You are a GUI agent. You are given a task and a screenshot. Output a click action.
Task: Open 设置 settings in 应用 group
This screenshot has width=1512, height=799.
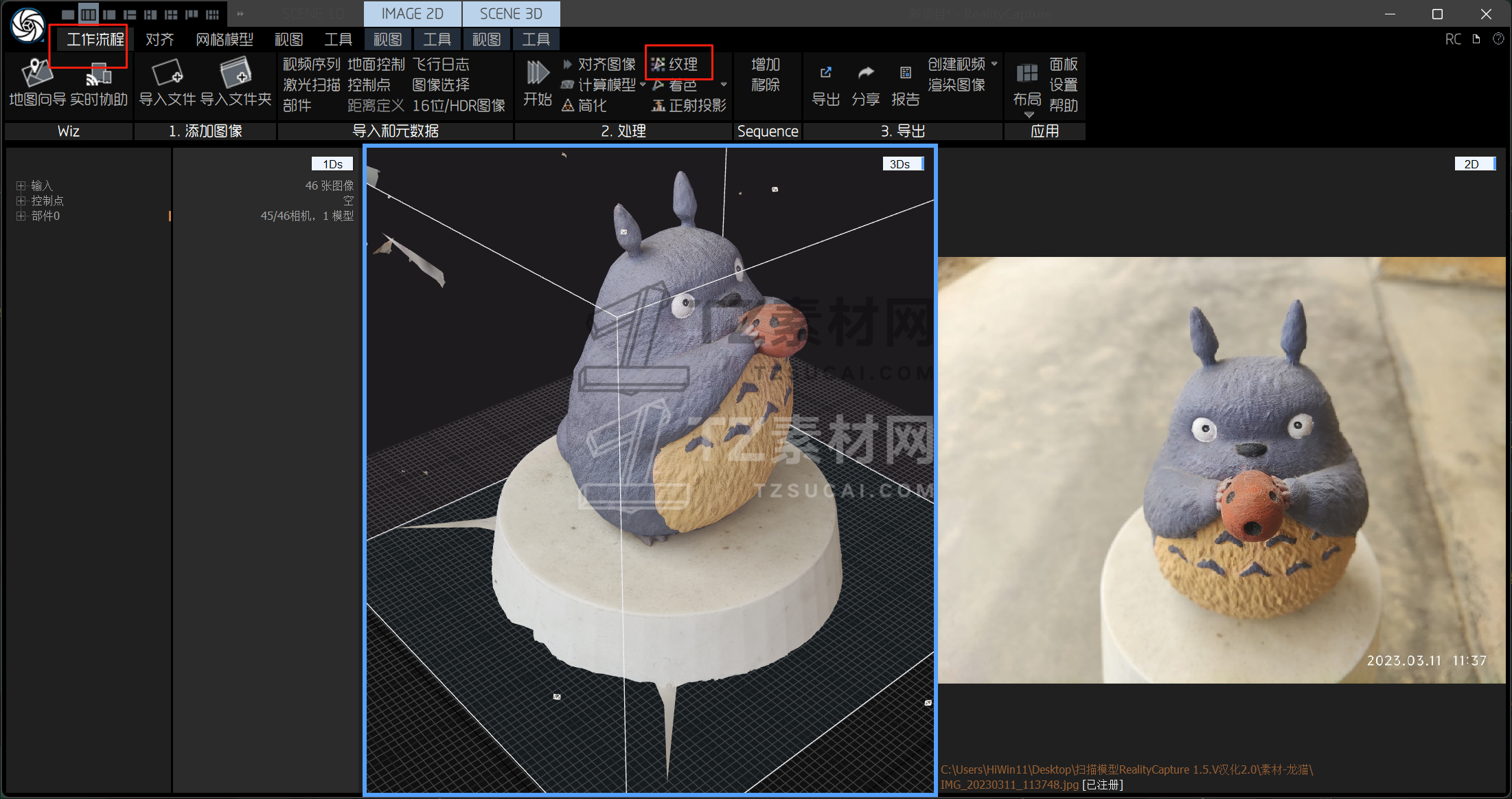1063,85
